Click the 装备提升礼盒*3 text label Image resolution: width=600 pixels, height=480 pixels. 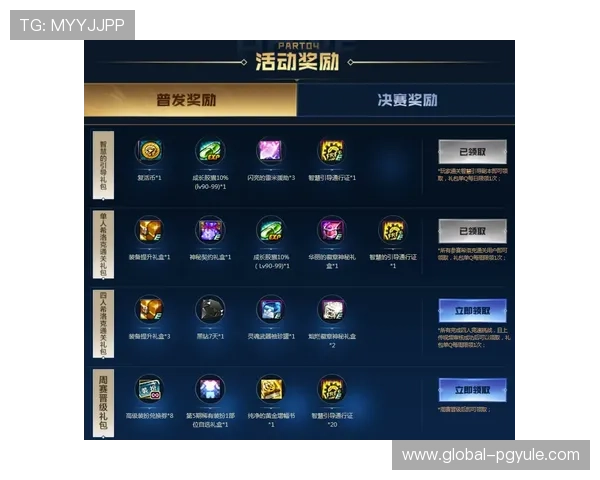[149, 336]
